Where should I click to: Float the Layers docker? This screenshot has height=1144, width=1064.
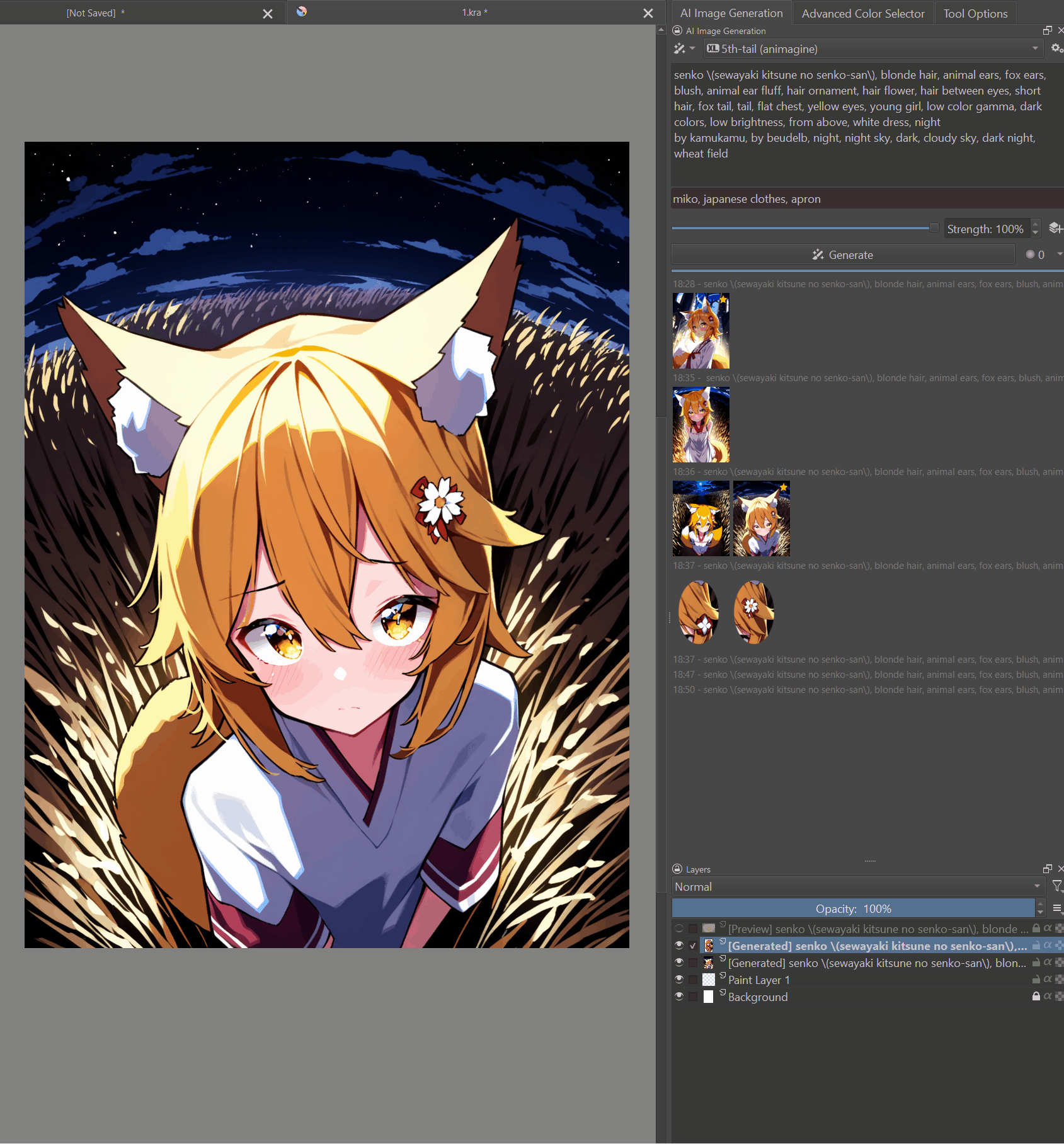(1047, 869)
